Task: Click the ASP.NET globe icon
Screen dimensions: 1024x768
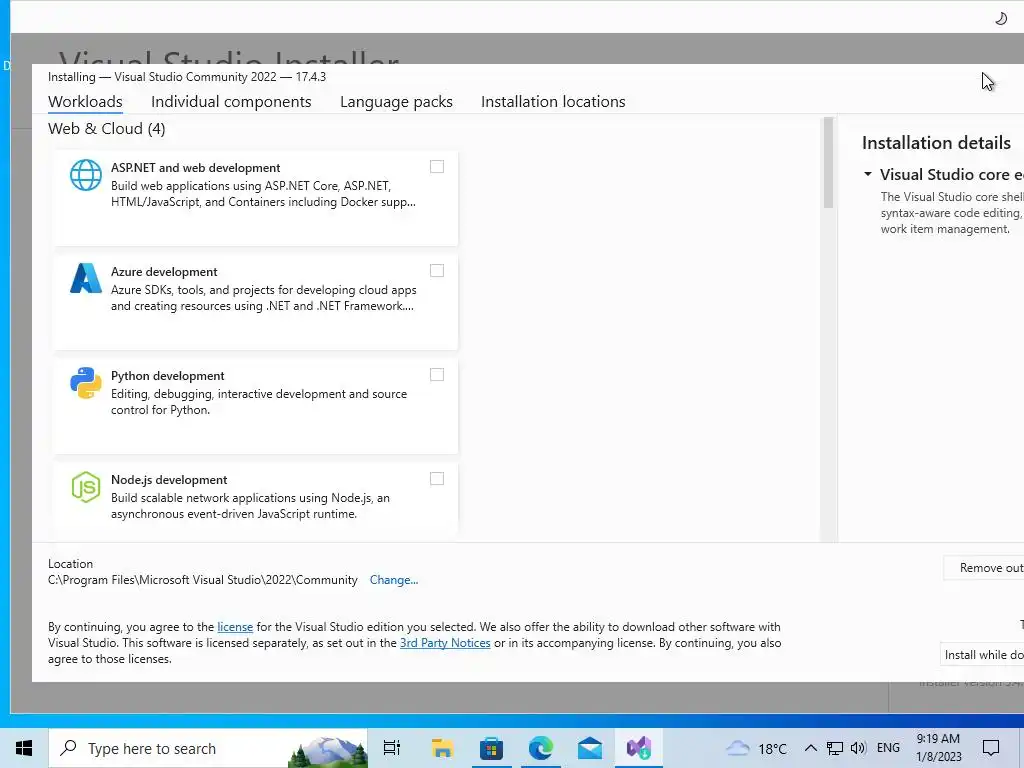Action: pos(86,175)
